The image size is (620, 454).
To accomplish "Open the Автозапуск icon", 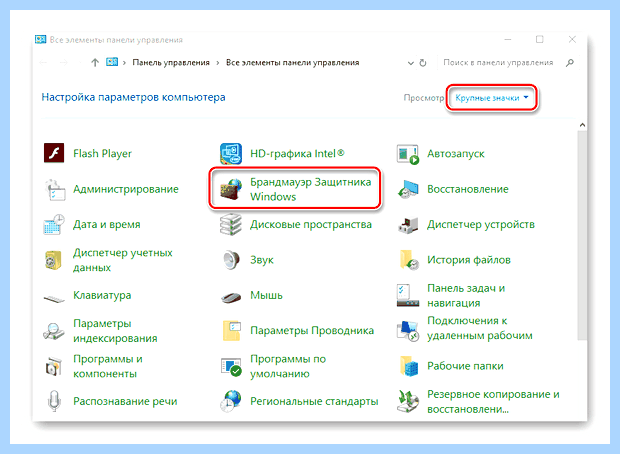I will click(x=408, y=154).
